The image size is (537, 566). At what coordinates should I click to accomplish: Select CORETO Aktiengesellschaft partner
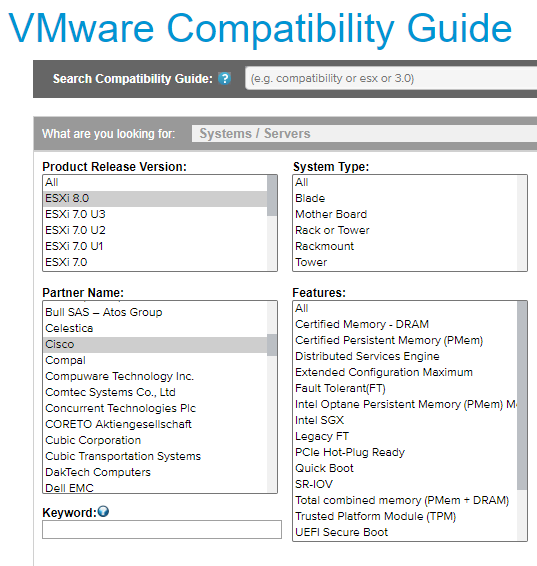click(155, 424)
